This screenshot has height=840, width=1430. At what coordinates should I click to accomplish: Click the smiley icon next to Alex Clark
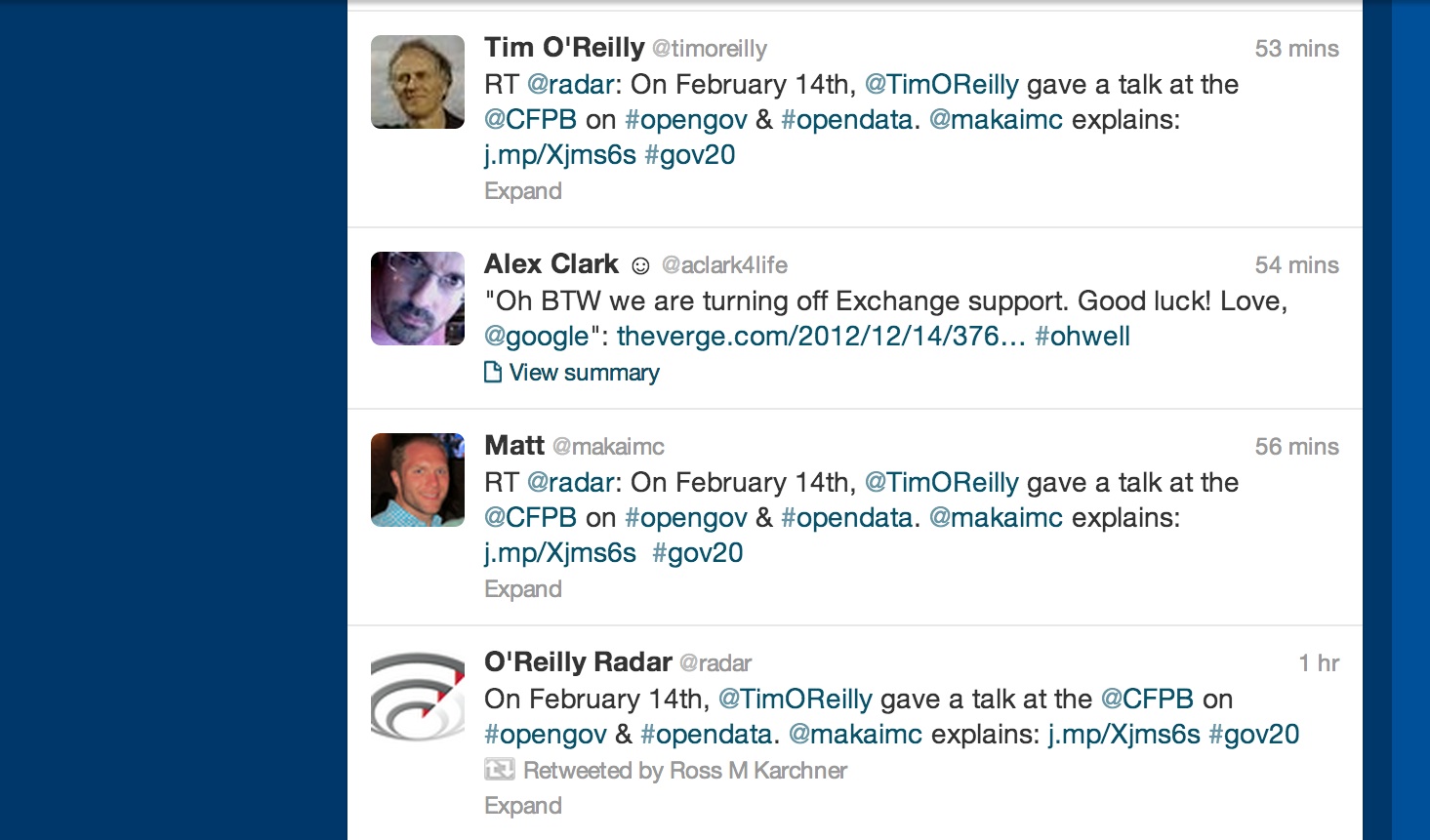pos(640,265)
